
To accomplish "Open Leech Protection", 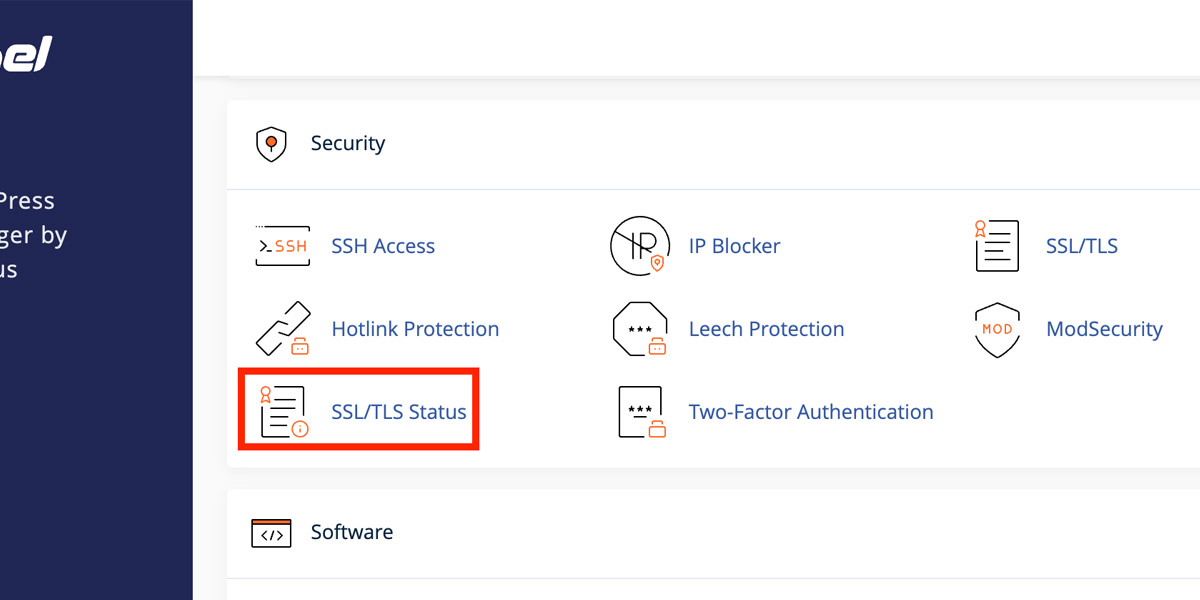I will click(x=766, y=328).
